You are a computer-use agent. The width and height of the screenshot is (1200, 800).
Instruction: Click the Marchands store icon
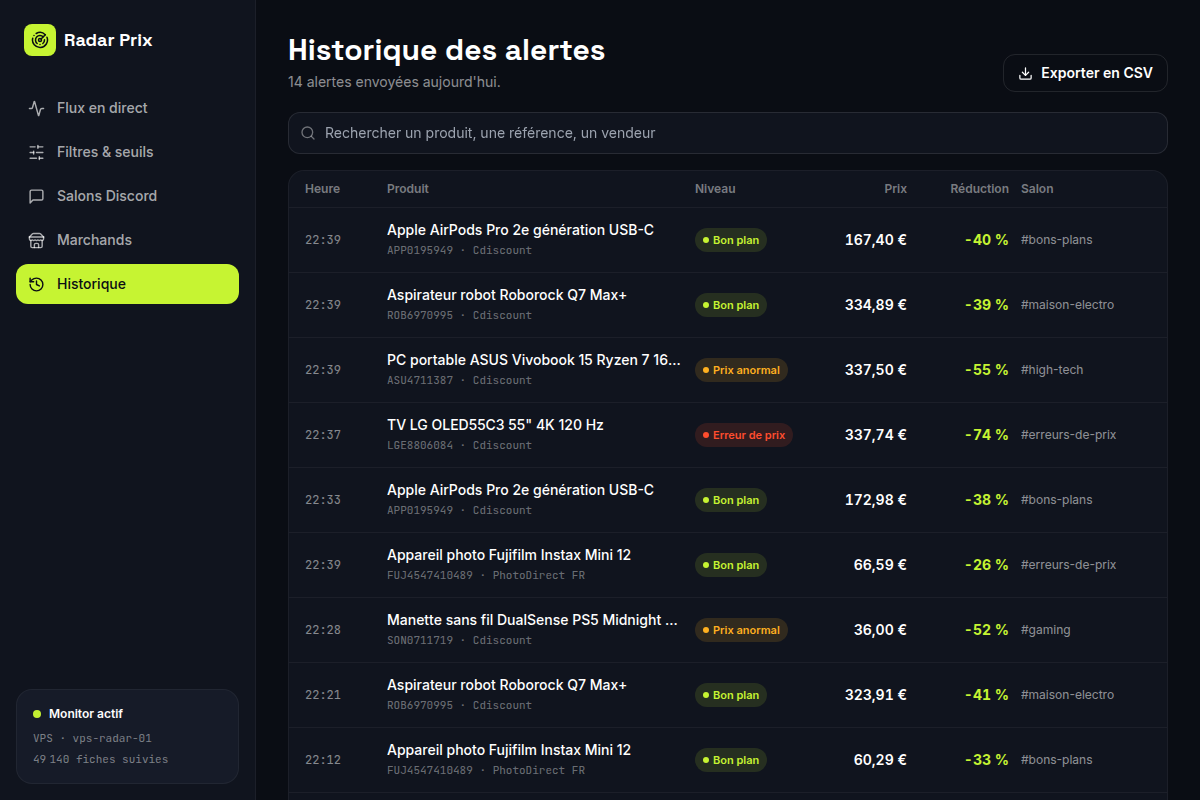(37, 240)
